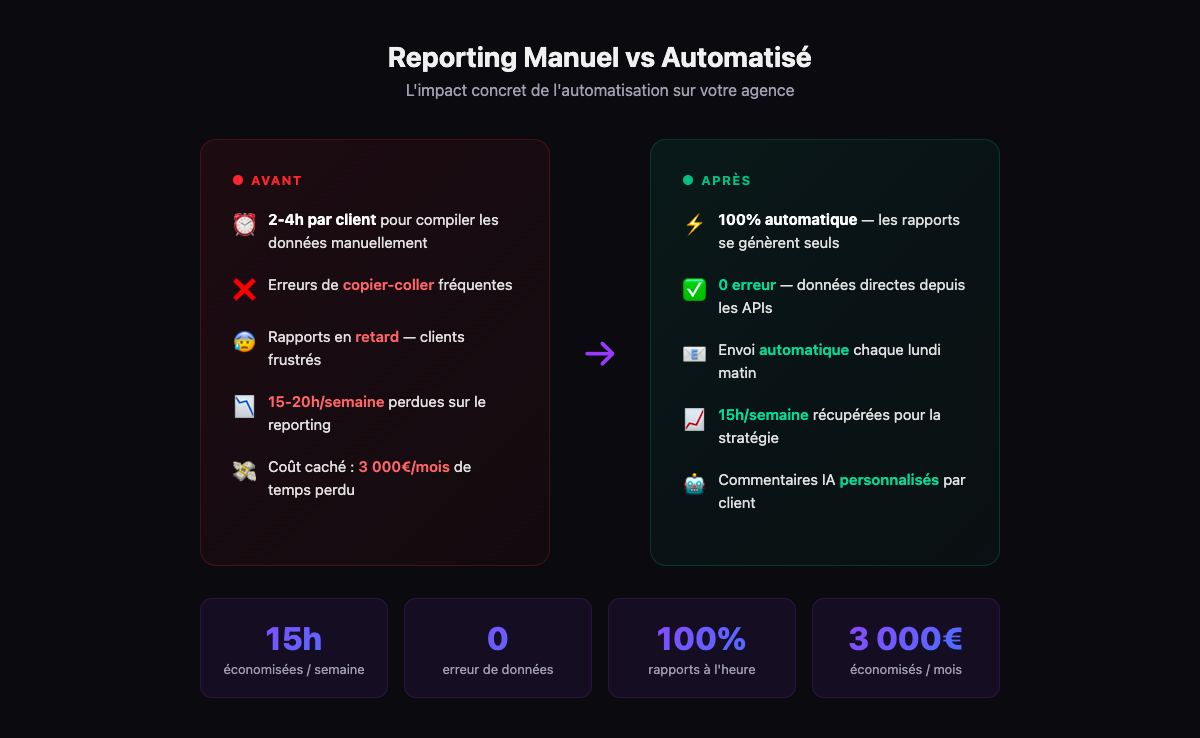Select the flying money icon near "Coût caché"

tap(243, 470)
